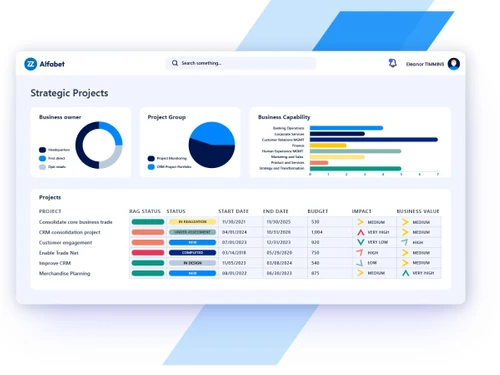
Task: Select the Human Experience MGMT bar
Action: coord(355,151)
